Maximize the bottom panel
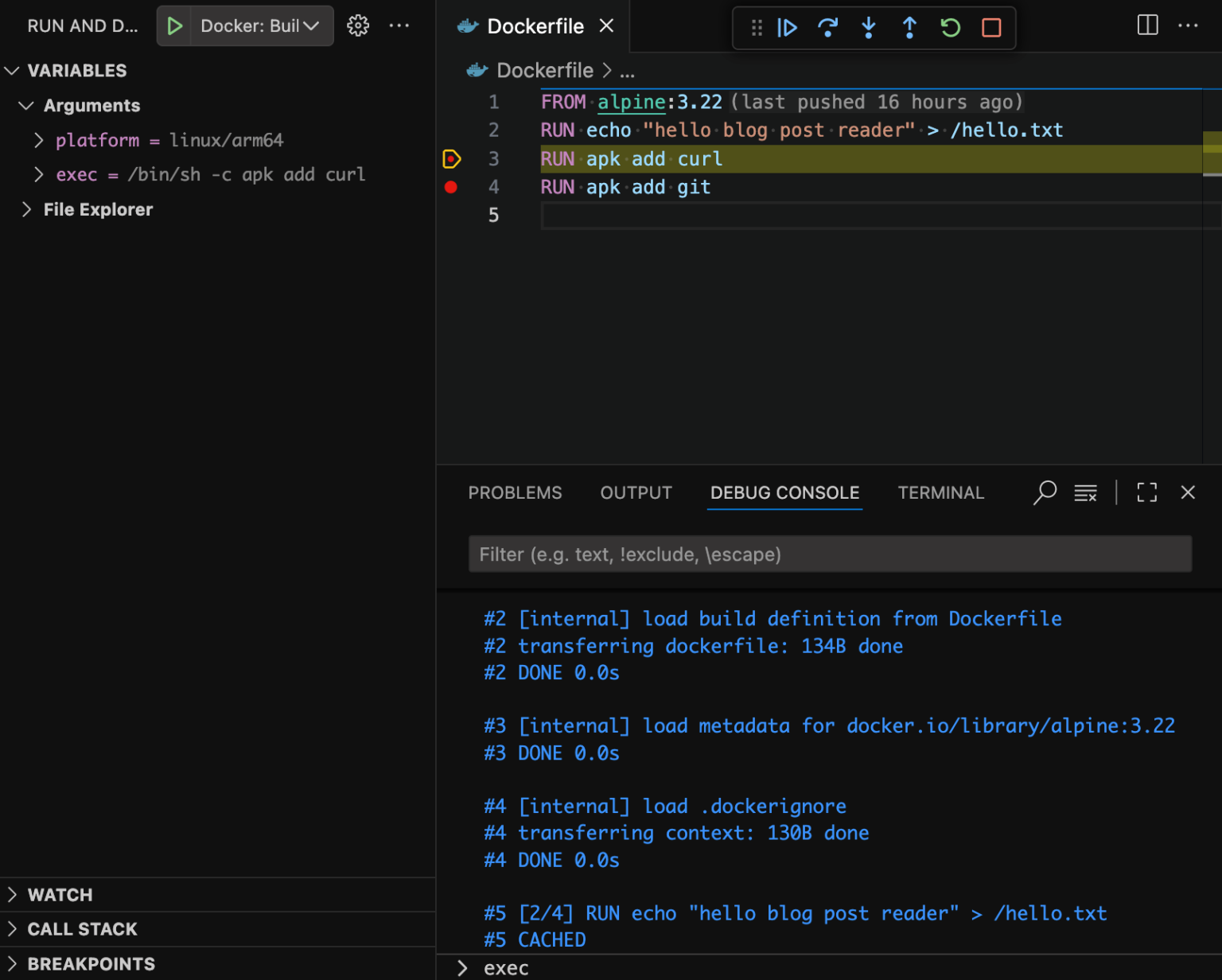1222x980 pixels. [x=1146, y=492]
